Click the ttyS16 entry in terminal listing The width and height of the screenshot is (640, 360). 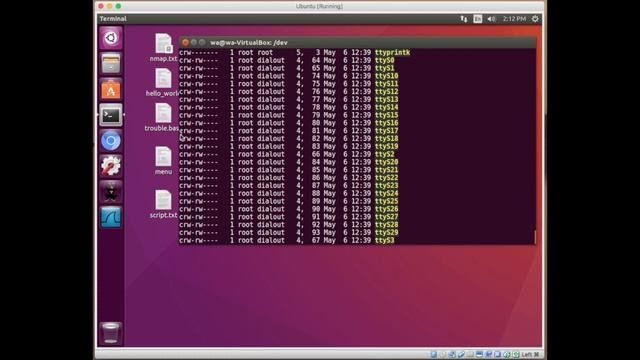pyautogui.click(x=387, y=123)
